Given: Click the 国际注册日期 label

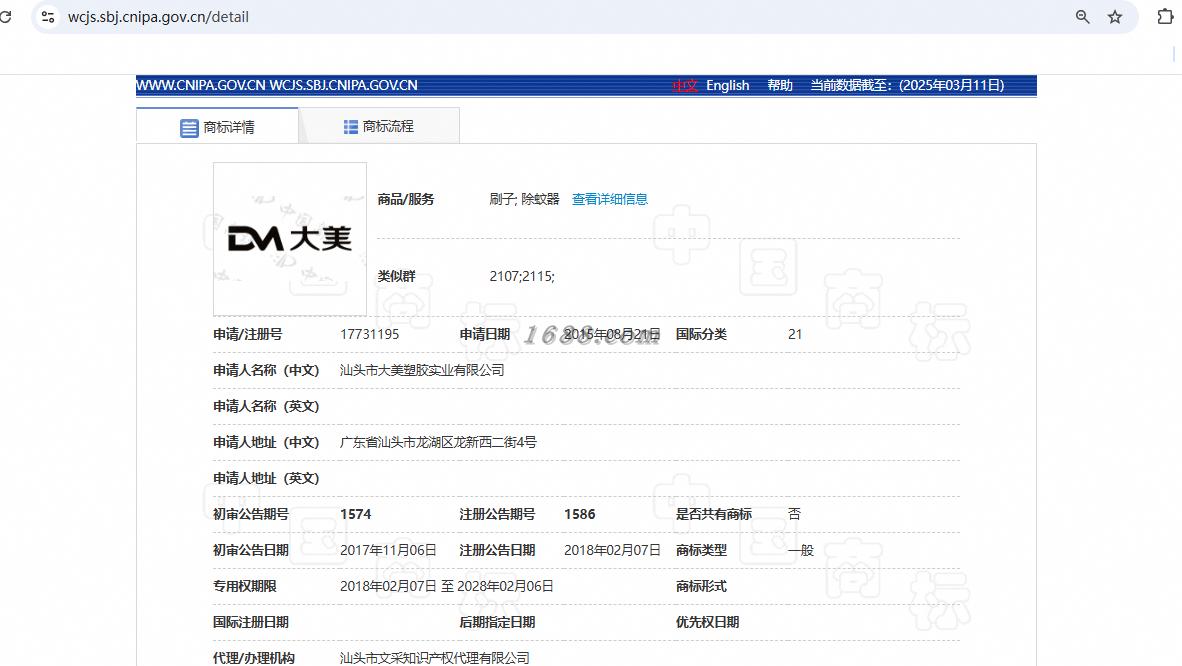Looking at the screenshot, I should 251,622.
